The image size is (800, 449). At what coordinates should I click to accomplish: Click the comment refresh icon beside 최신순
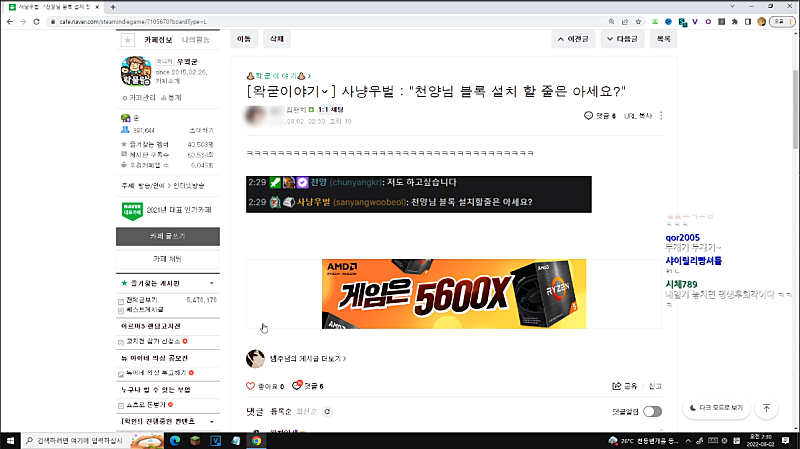[x=326, y=411]
